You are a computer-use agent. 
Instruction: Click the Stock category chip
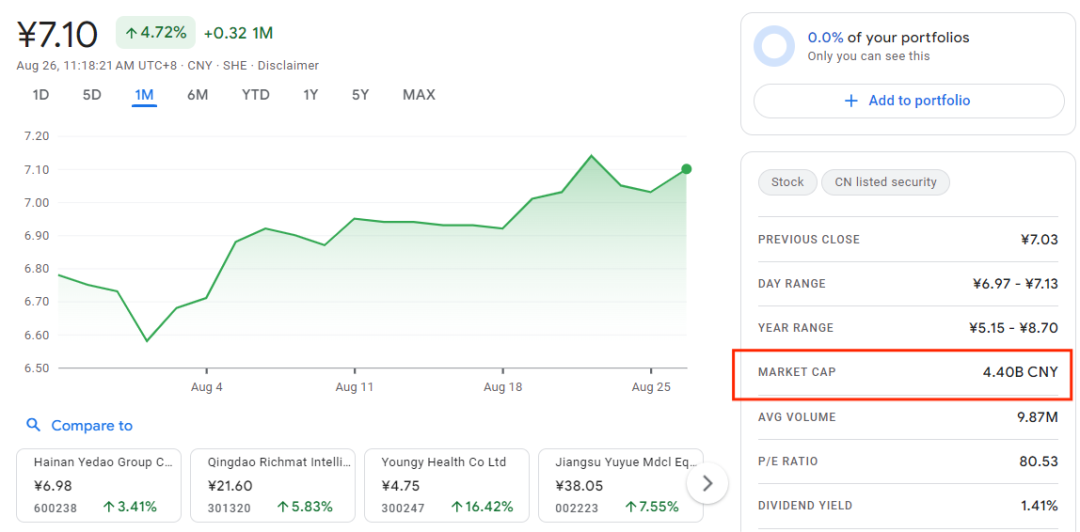787,182
